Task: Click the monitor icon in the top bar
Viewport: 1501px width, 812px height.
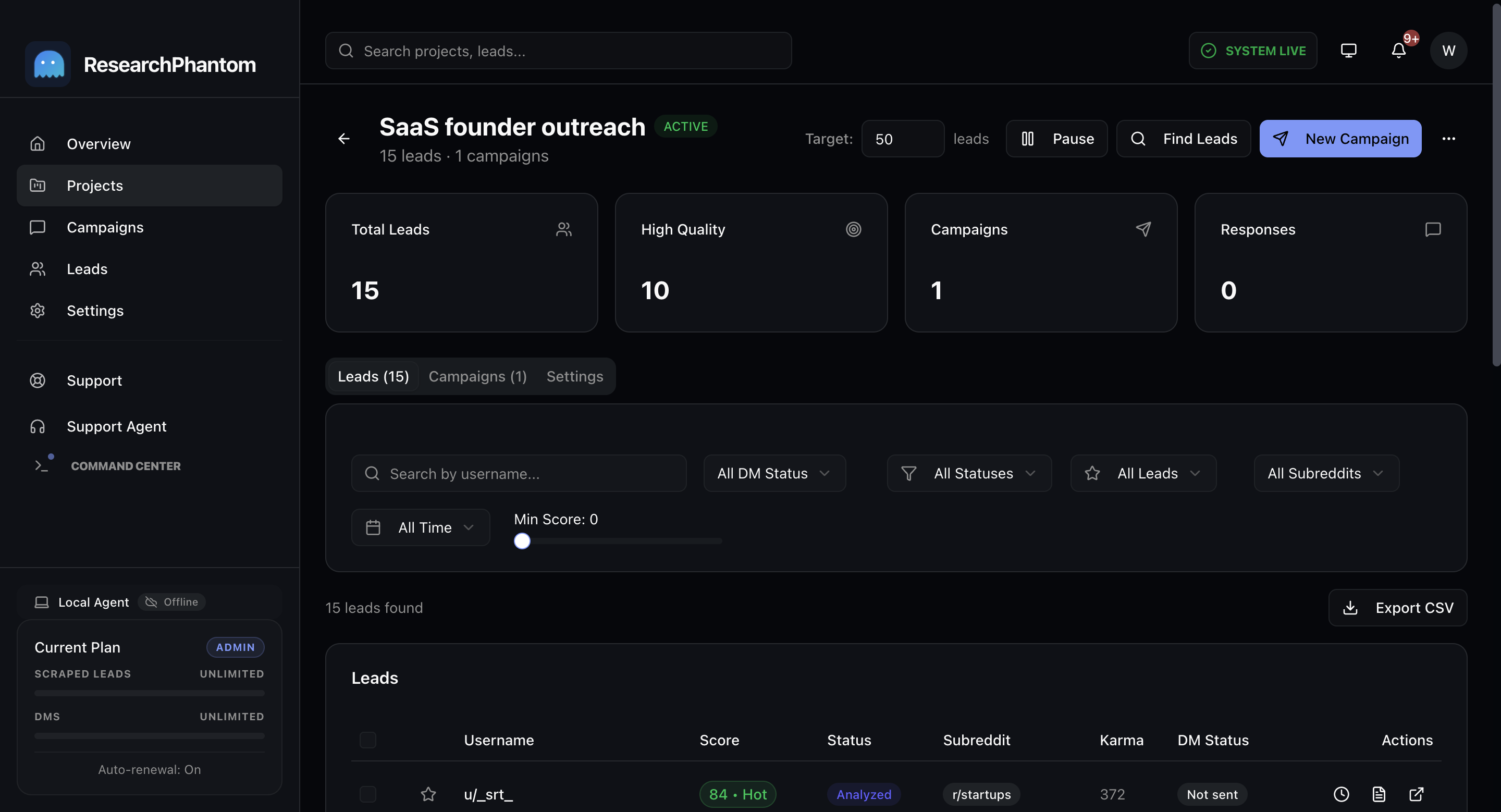Action: pyautogui.click(x=1349, y=50)
